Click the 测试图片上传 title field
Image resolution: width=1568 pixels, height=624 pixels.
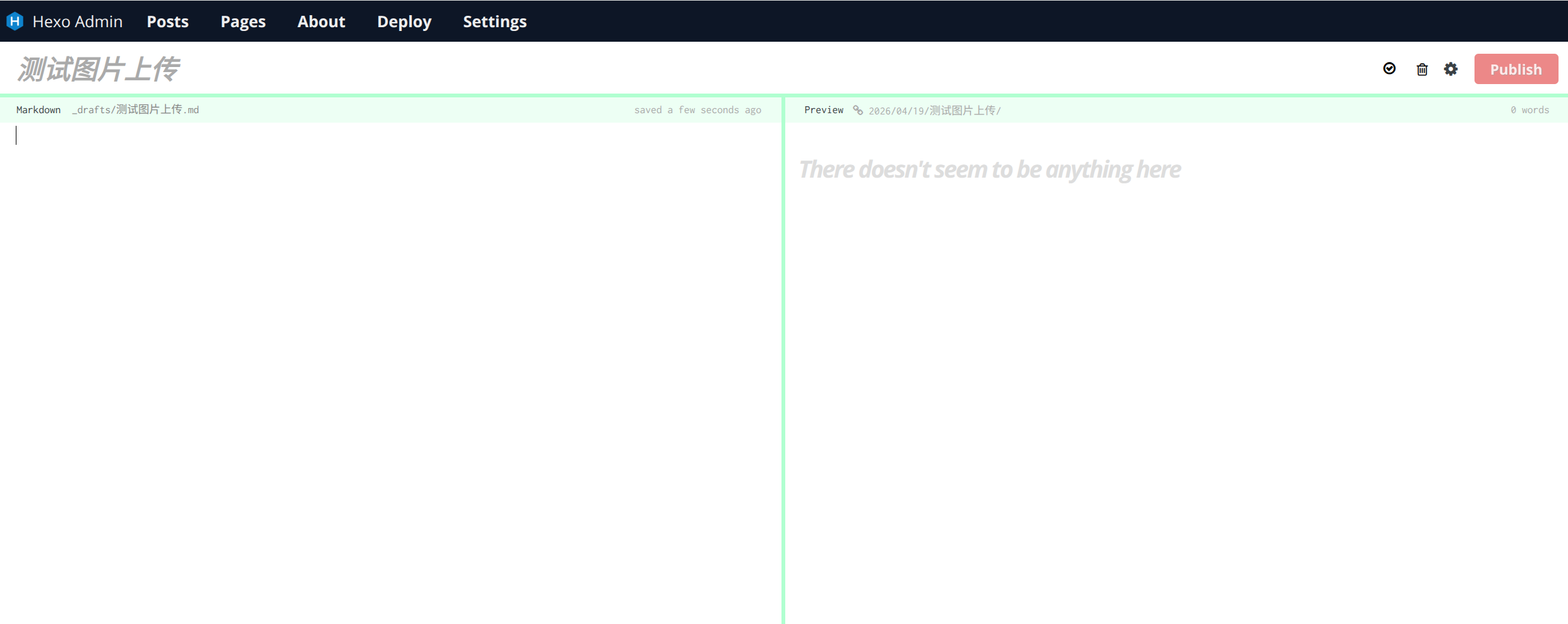point(99,69)
